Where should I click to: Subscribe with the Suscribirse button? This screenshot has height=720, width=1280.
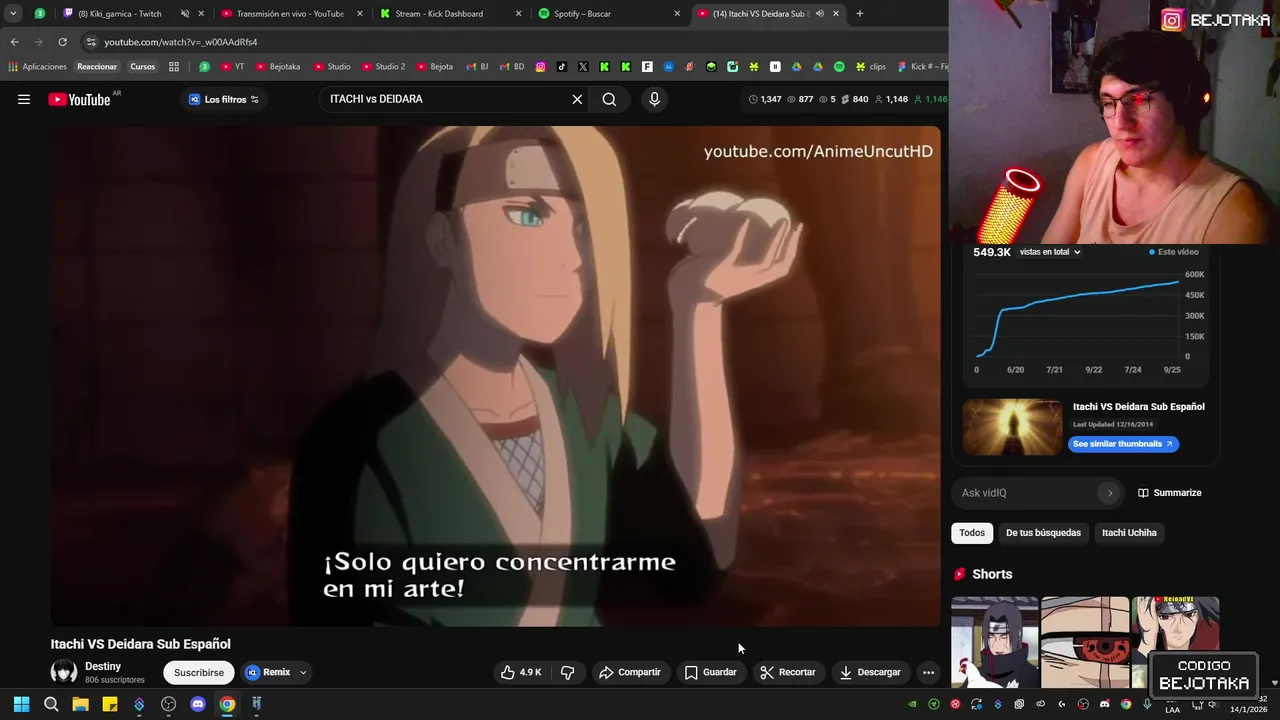[199, 672]
